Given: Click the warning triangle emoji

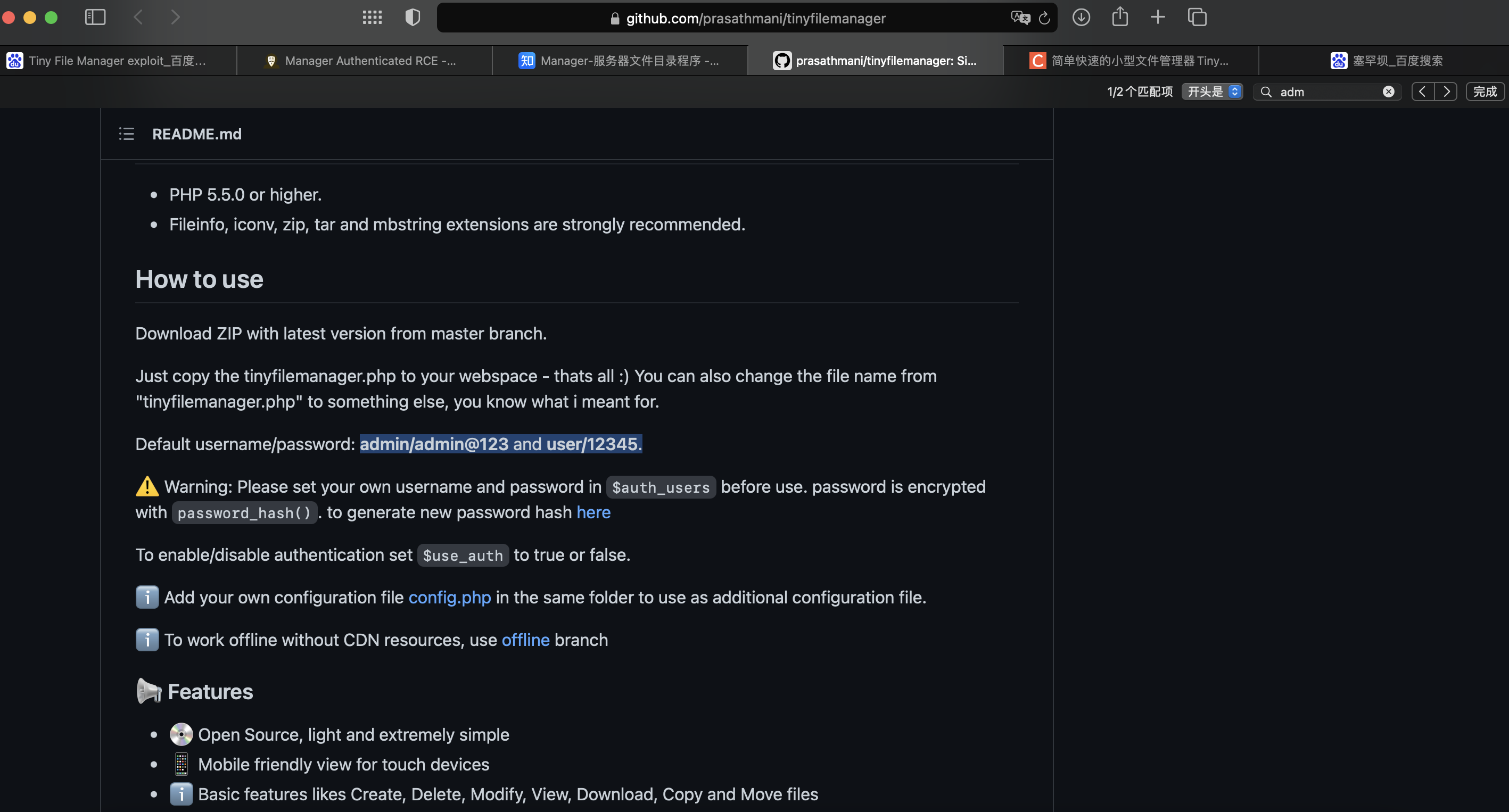Looking at the screenshot, I should pyautogui.click(x=147, y=486).
